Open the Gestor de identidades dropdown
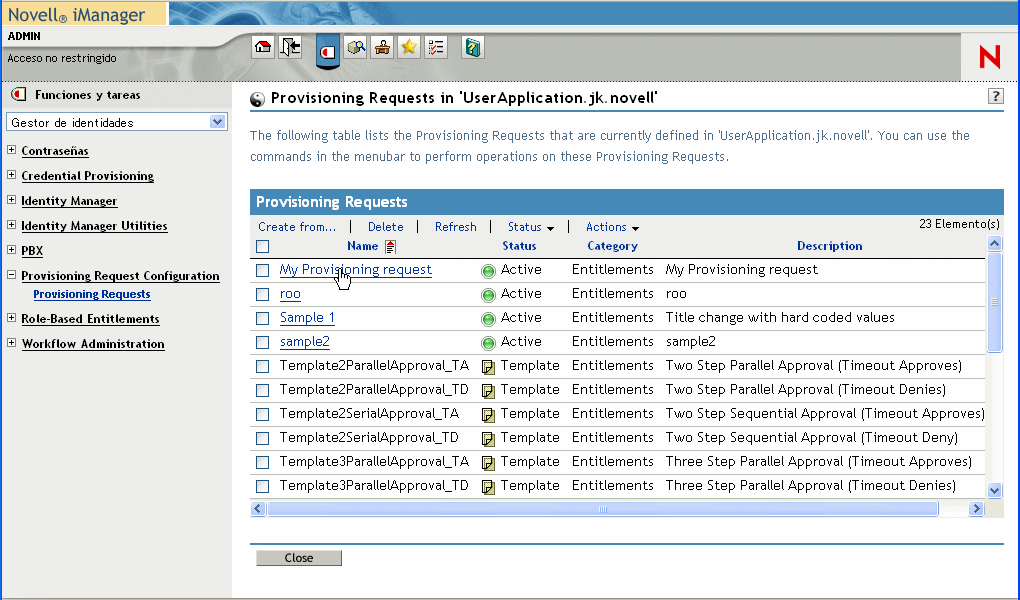 point(218,122)
